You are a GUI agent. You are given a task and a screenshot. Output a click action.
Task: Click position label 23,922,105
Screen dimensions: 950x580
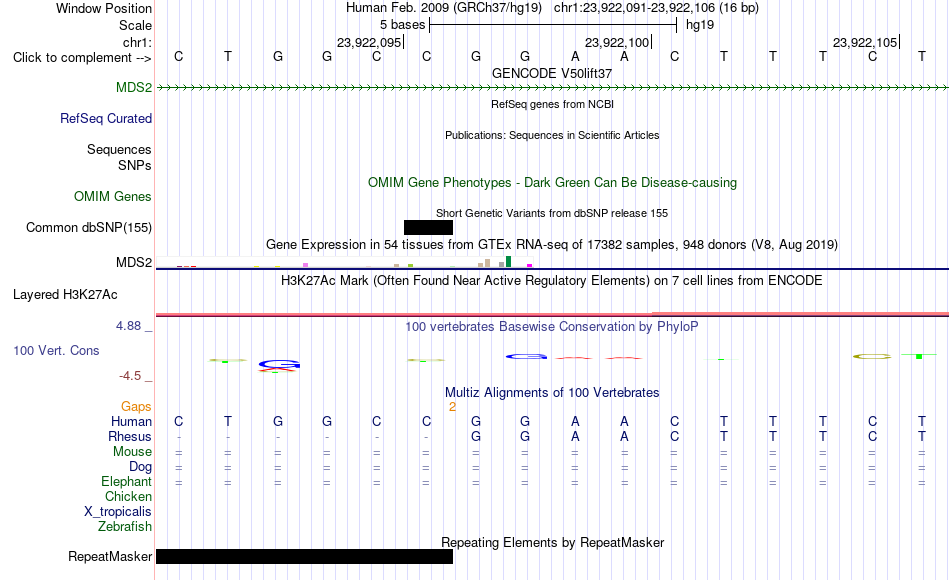pos(865,42)
